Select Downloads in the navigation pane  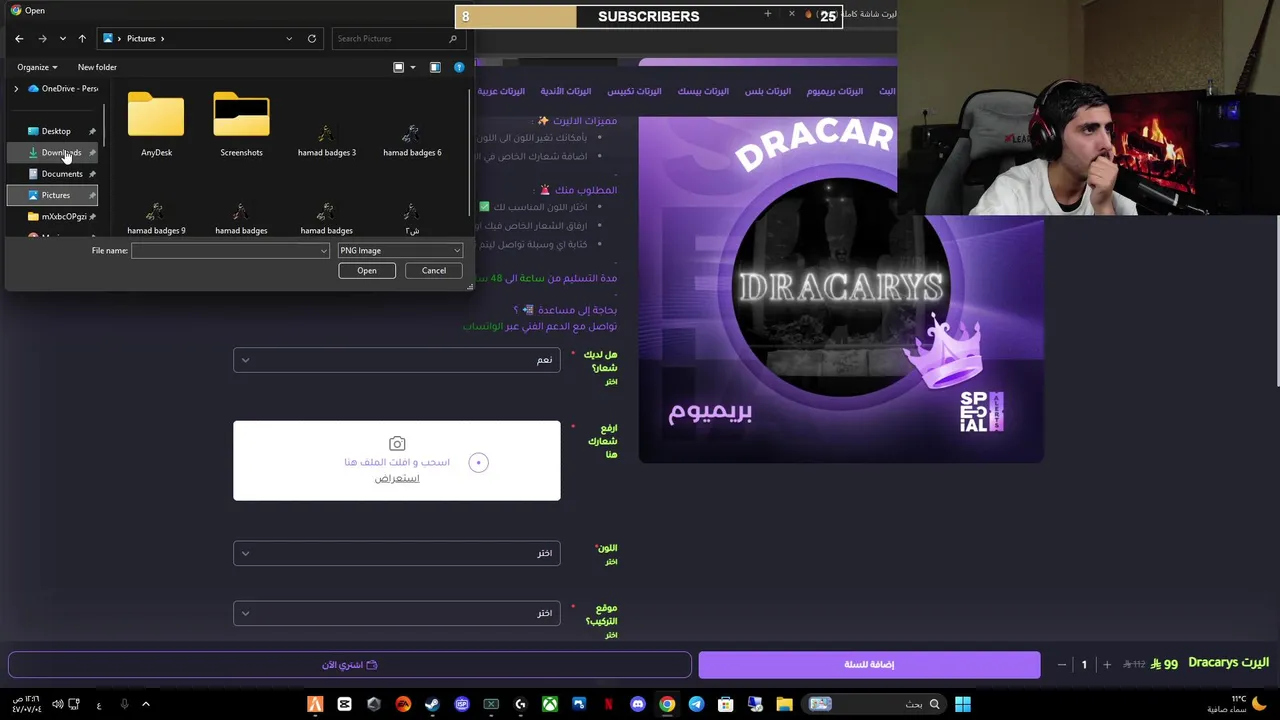(56, 153)
